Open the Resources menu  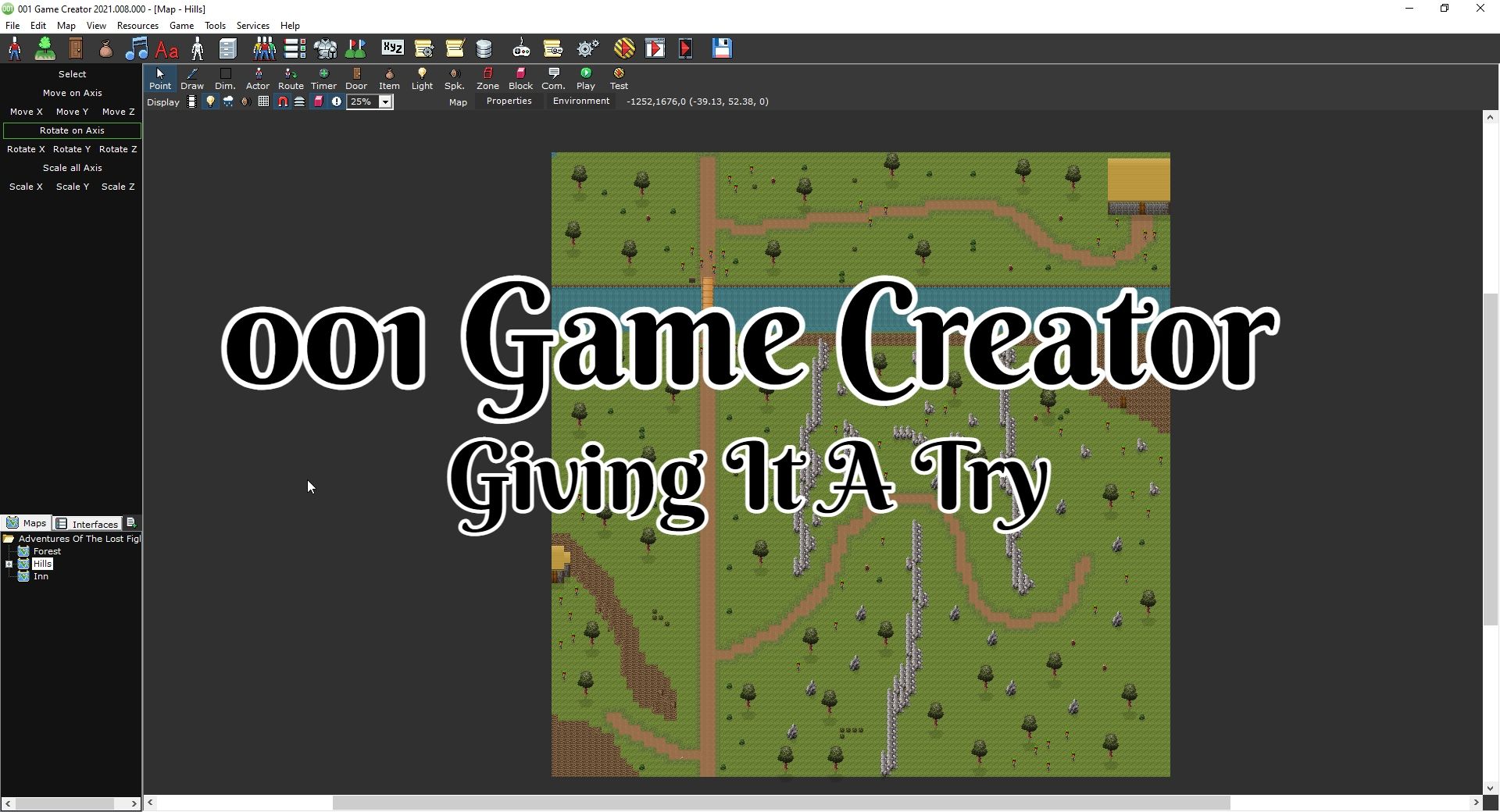pos(137,25)
